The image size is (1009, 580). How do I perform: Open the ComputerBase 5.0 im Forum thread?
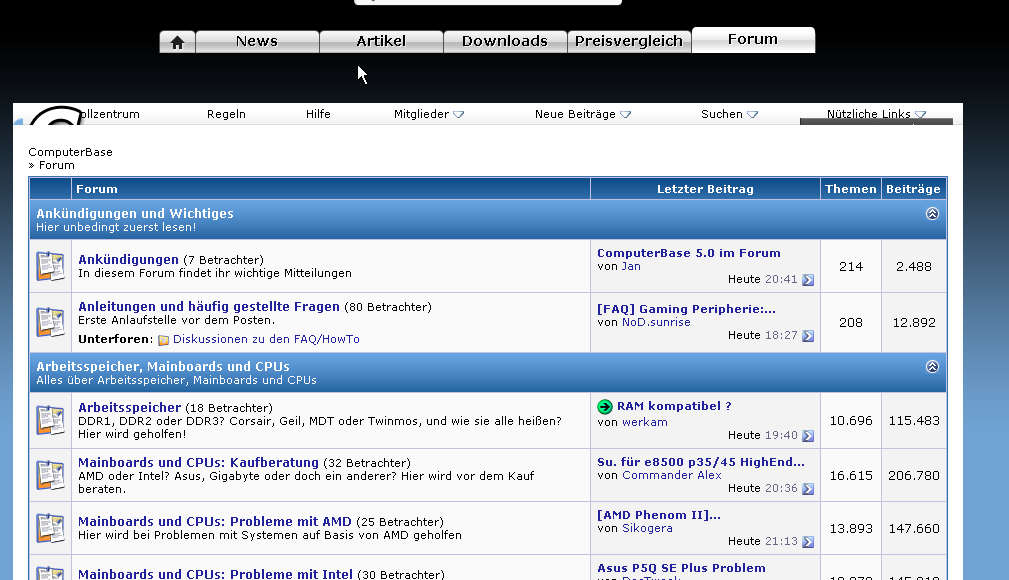click(x=689, y=253)
